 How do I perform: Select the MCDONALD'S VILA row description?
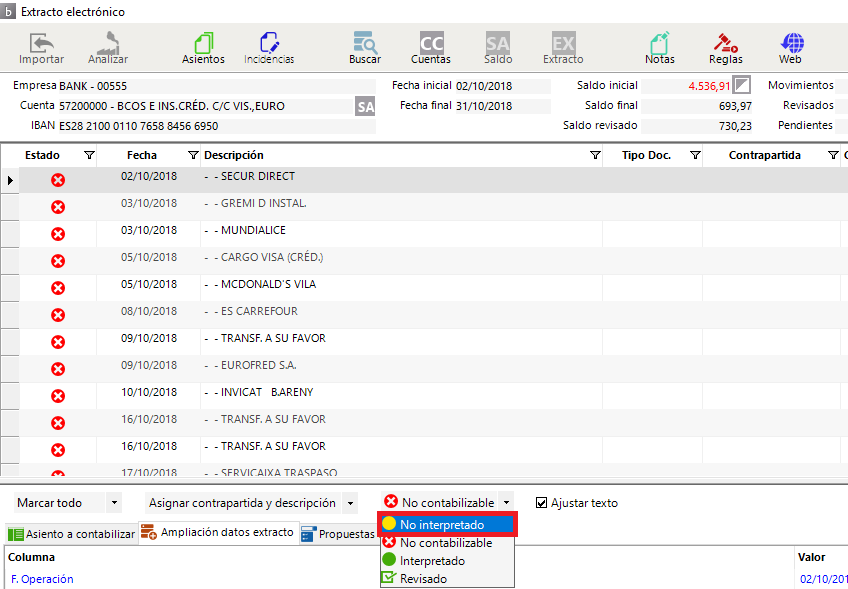point(268,284)
